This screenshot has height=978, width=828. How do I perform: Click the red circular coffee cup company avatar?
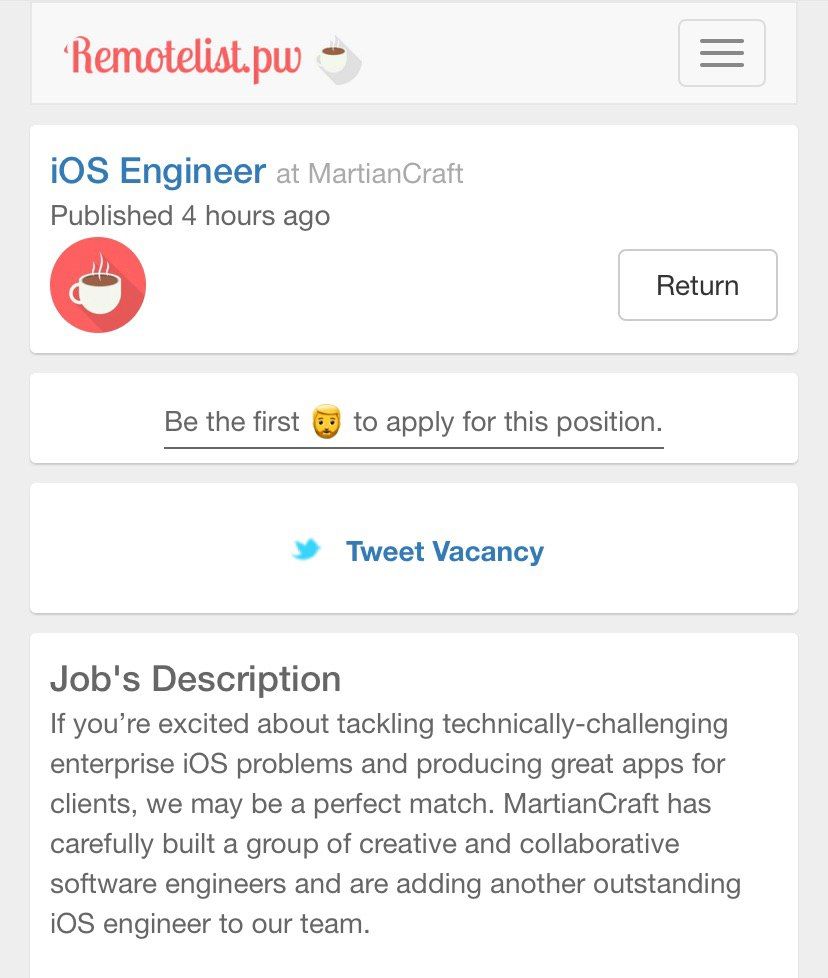(98, 285)
